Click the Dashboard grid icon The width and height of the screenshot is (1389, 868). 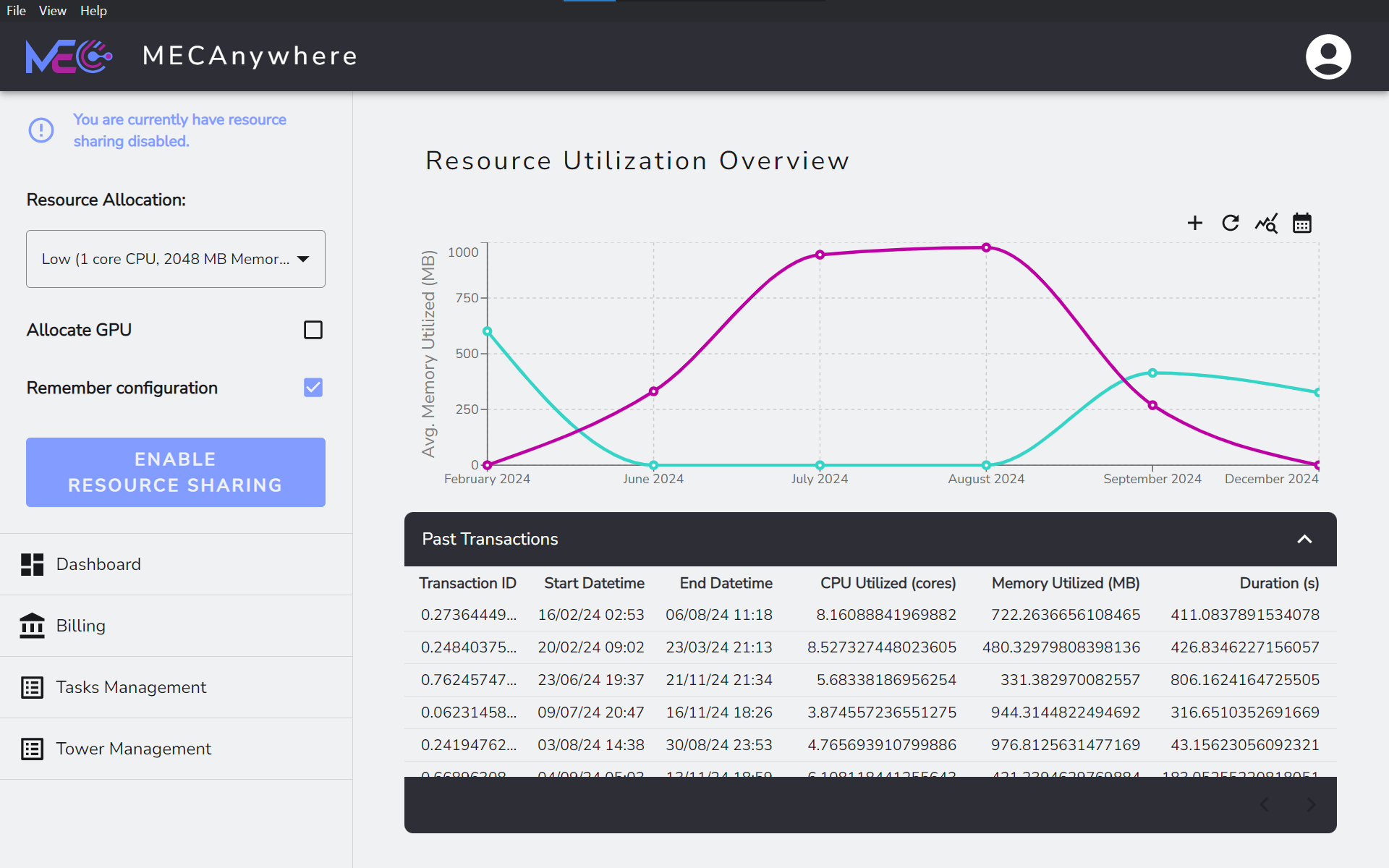pyautogui.click(x=32, y=564)
